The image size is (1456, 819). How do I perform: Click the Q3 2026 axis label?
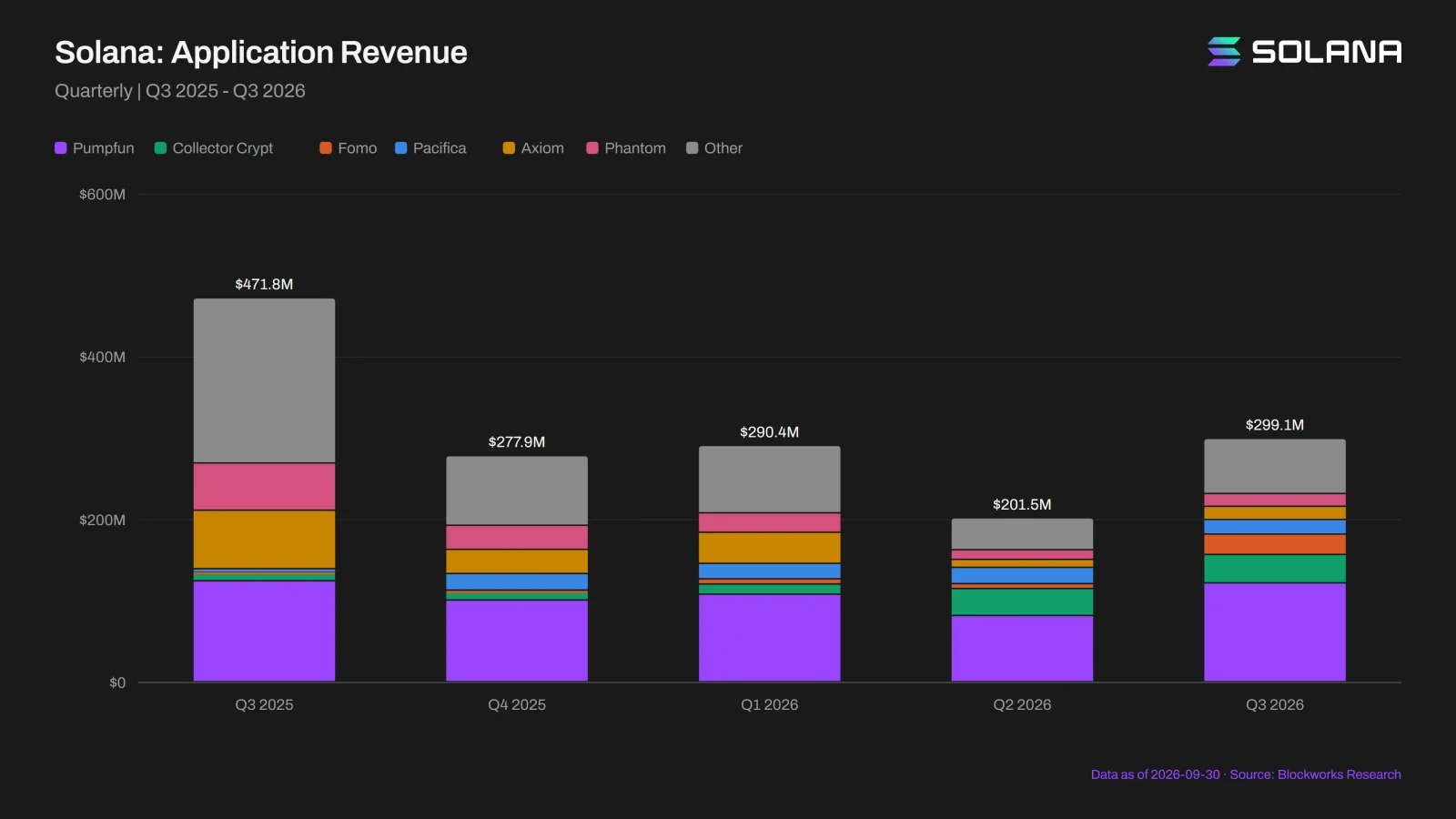(x=1275, y=704)
